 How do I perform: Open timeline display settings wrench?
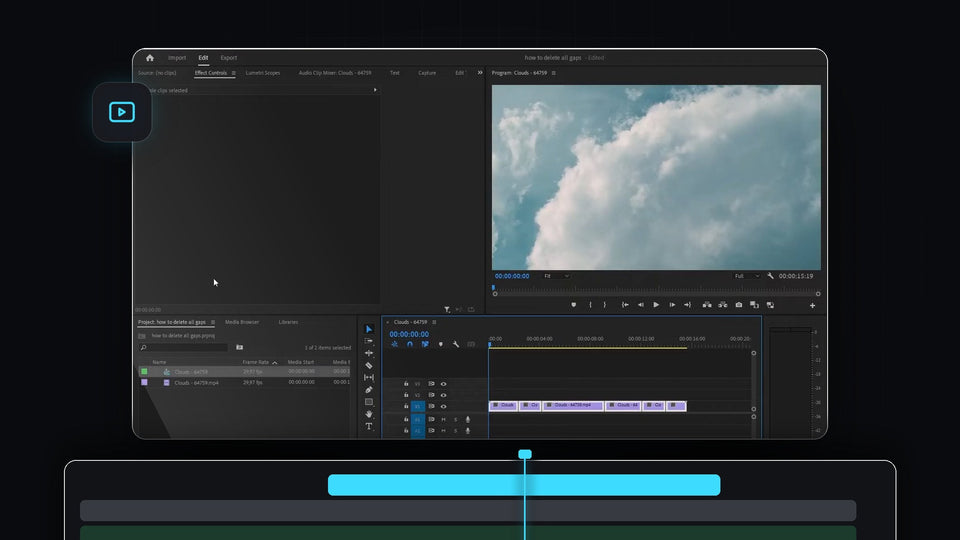456,344
